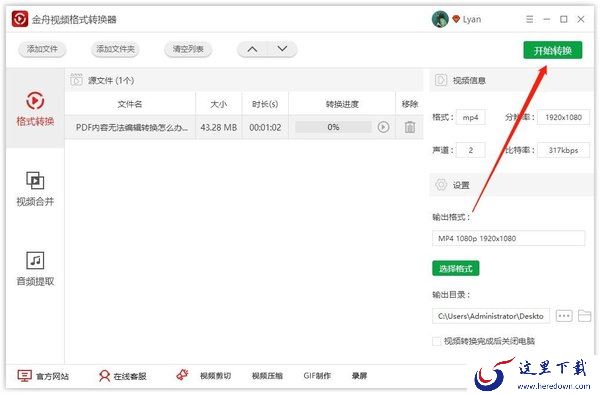Click the 金舟视频格式转换器 app logo icon

[20, 19]
